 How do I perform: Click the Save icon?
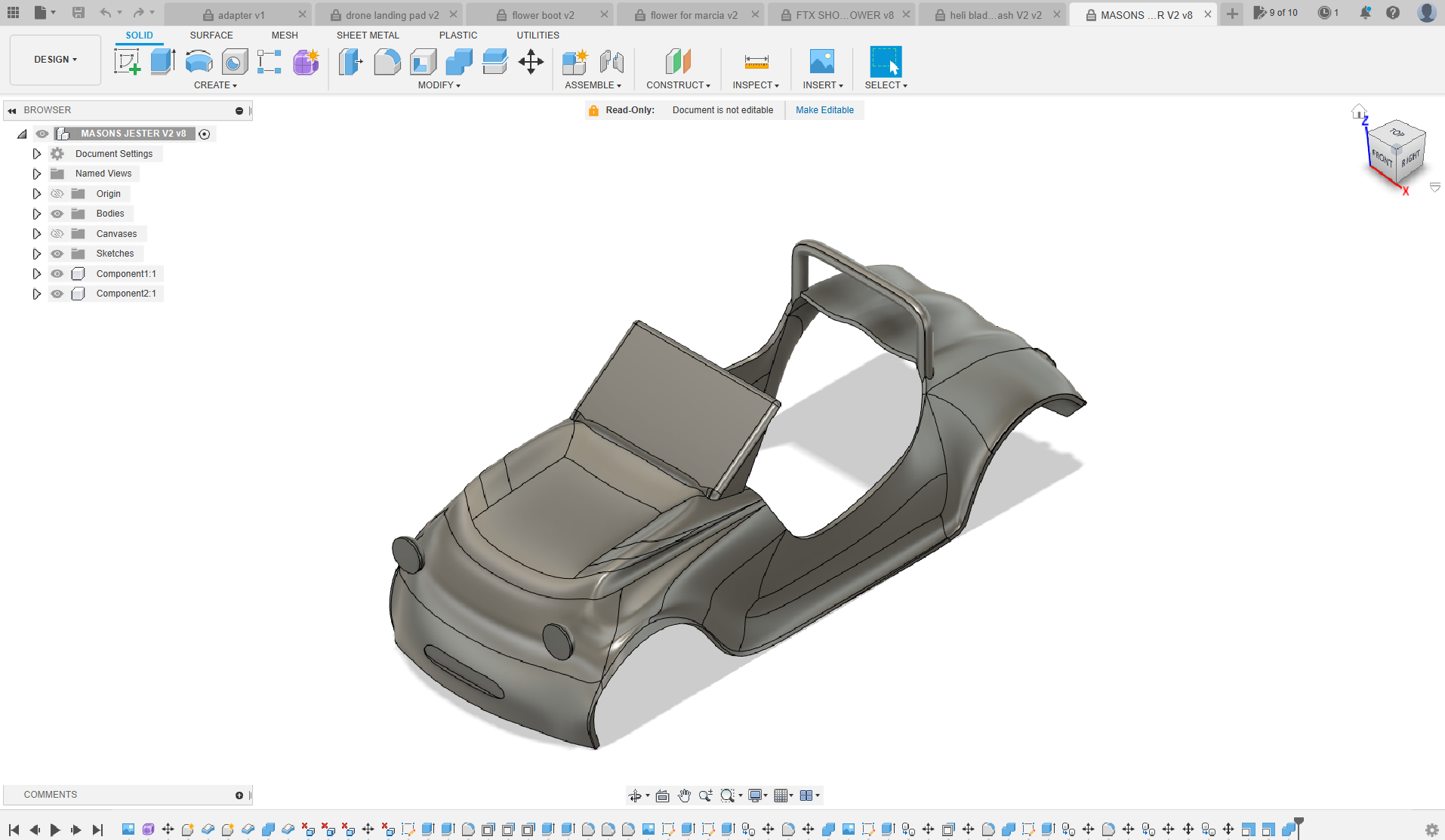[79, 12]
